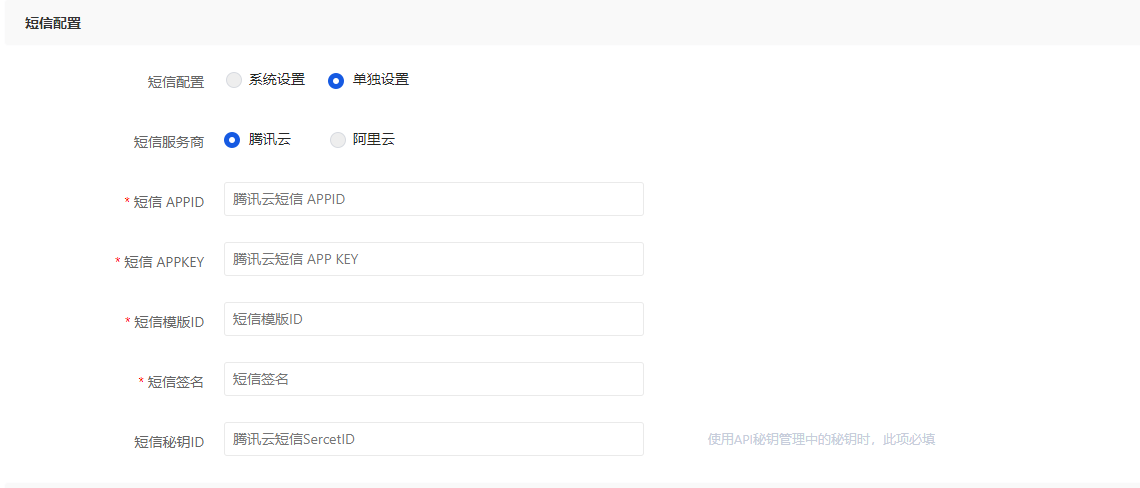The image size is (1140, 488).
Task: Choose 阿里云 as the SMS provider
Action: click(338, 140)
